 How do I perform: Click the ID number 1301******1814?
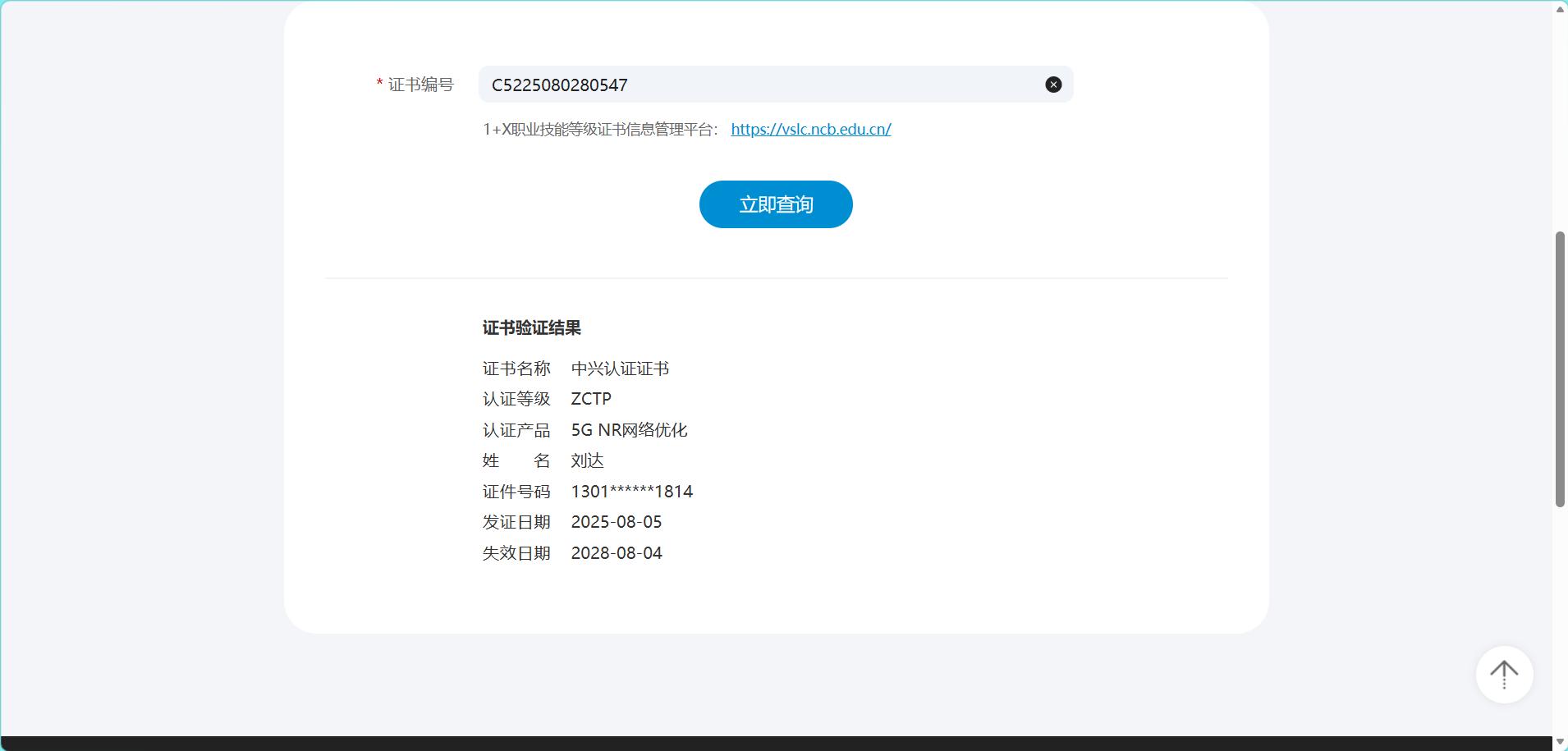(x=631, y=492)
